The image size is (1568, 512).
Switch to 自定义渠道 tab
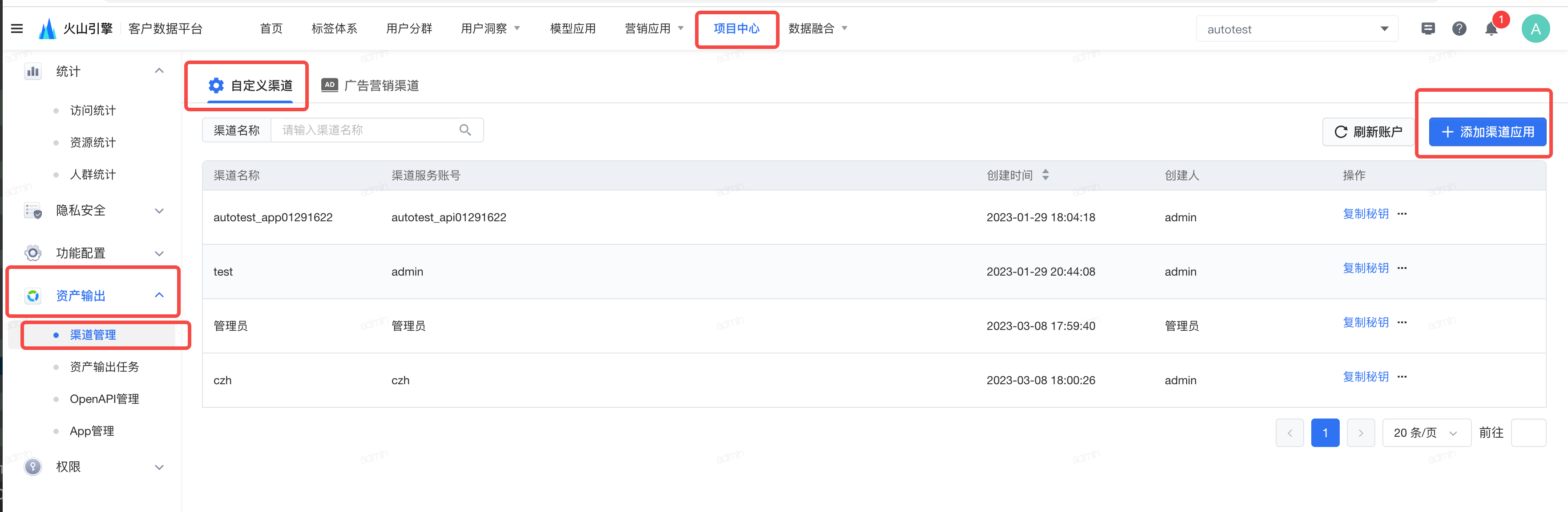[x=250, y=86]
